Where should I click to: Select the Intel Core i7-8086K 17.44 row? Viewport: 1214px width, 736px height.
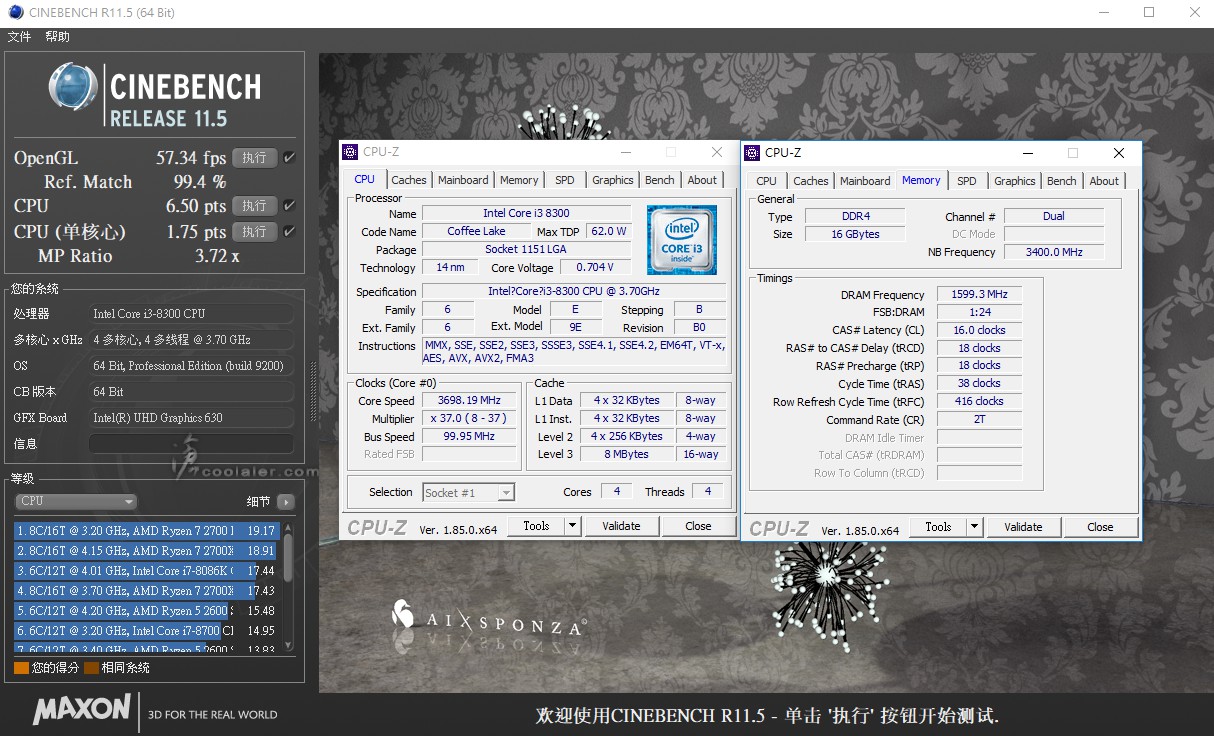tap(146, 571)
